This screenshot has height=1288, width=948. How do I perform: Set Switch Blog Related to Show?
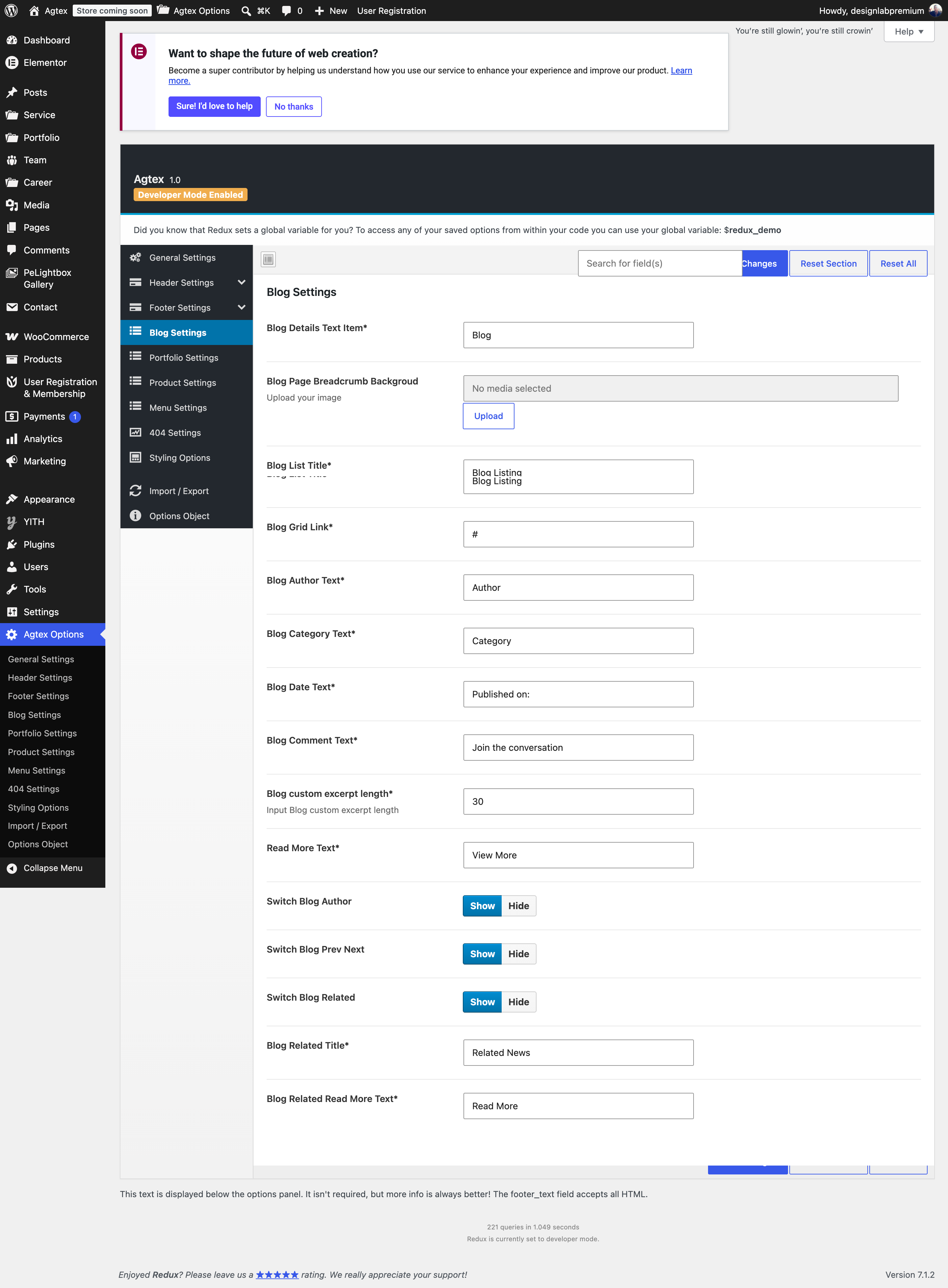pos(482,1002)
